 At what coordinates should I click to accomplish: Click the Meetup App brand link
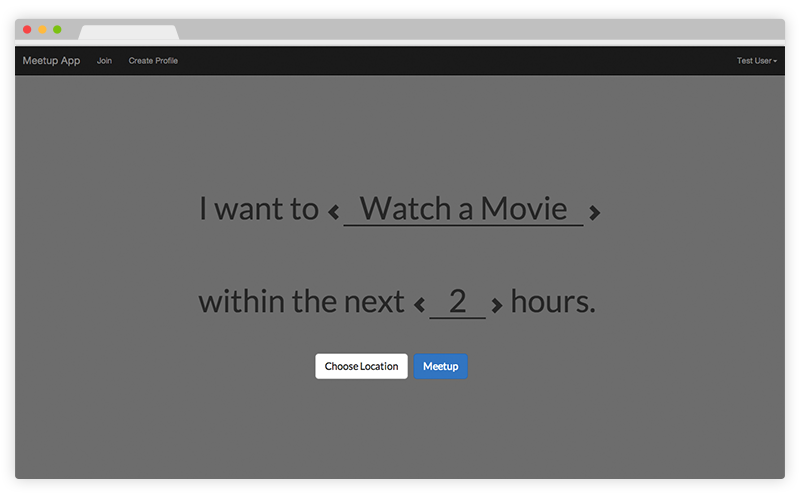(x=51, y=61)
